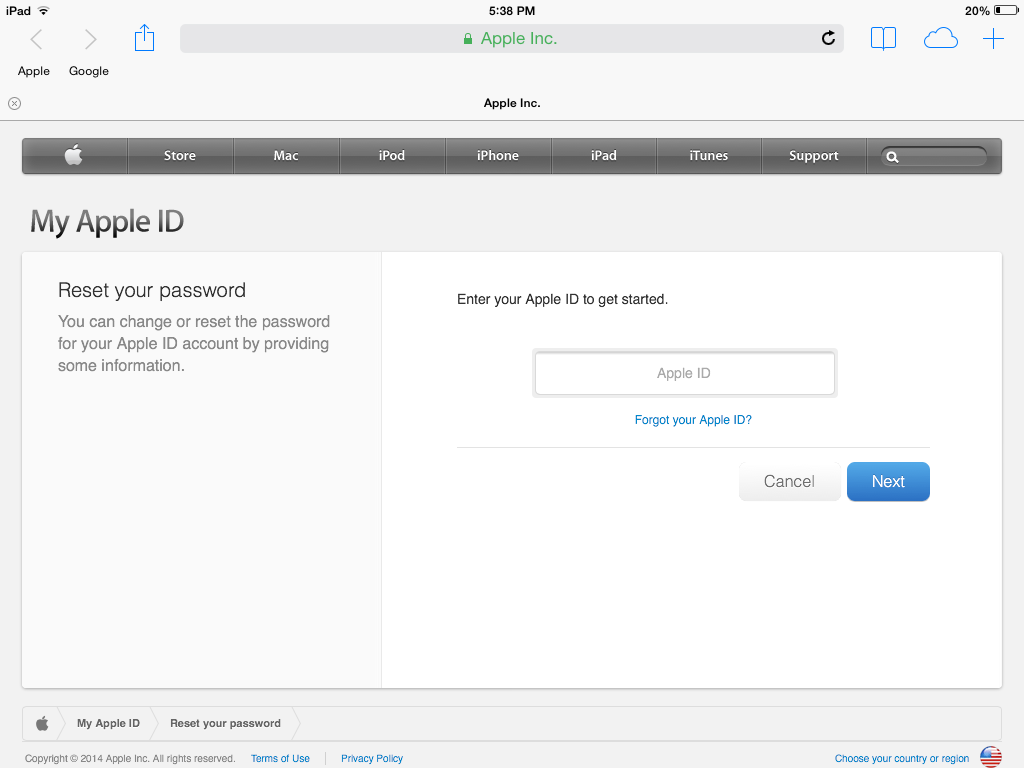Image resolution: width=1024 pixels, height=768 pixels.
Task: Click the nav bar search field
Action: 934,157
